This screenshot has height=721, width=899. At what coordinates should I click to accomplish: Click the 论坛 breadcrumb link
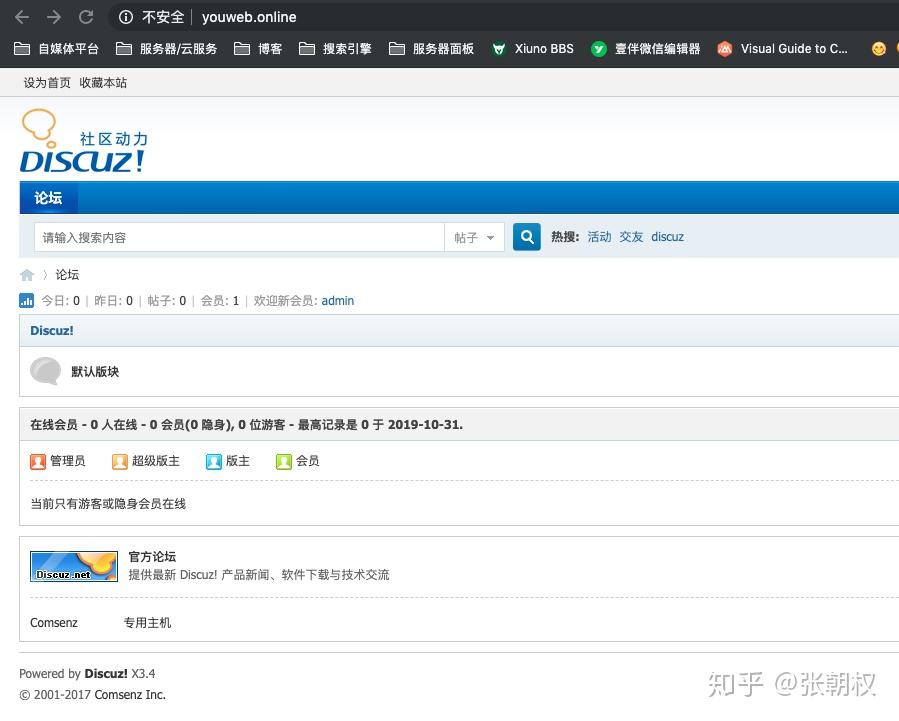(x=67, y=275)
